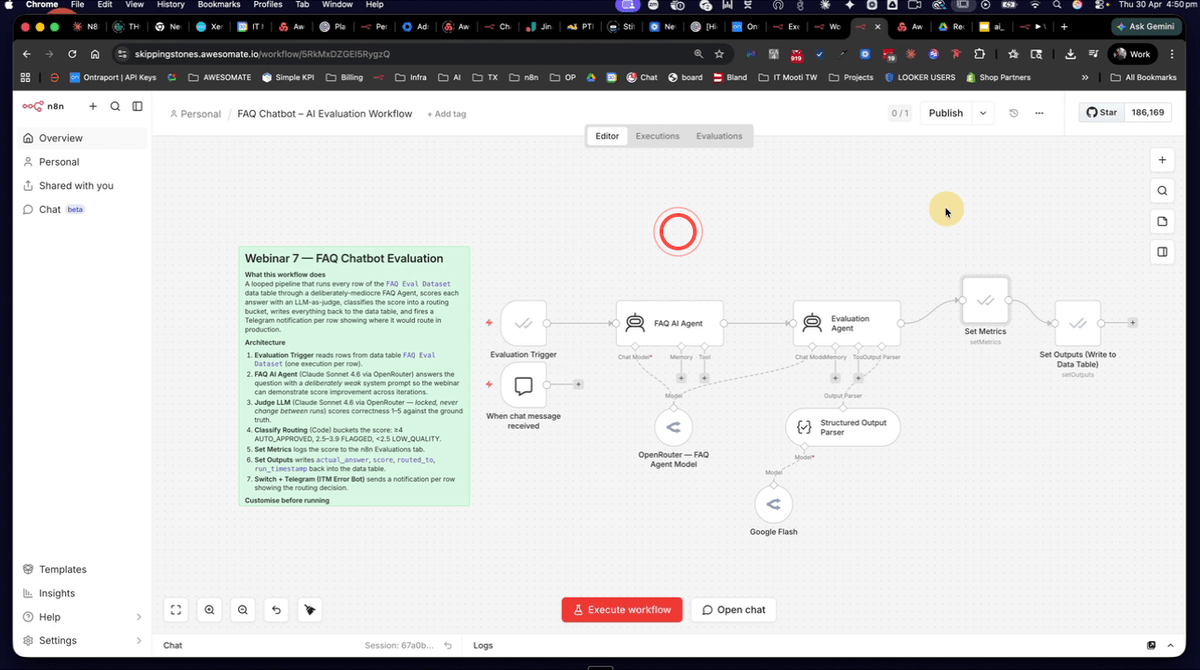Open workflow history clock icon
This screenshot has height=670, width=1200.
click(x=1014, y=113)
